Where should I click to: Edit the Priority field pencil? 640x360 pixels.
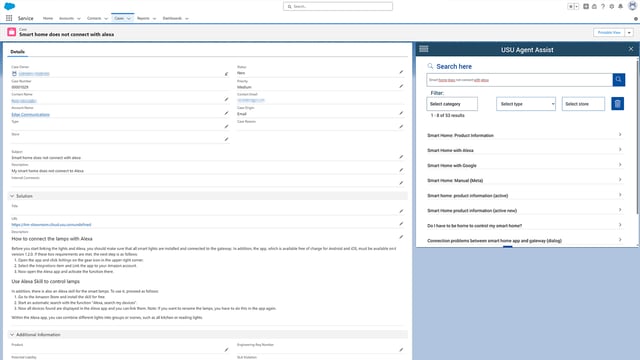[x=401, y=87]
